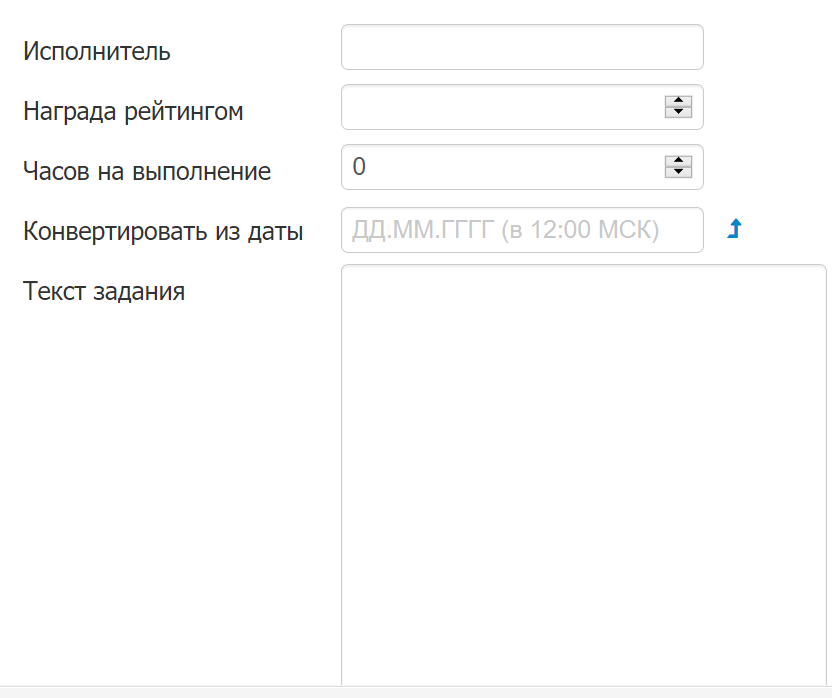Click the Текст задания label

[104, 291]
